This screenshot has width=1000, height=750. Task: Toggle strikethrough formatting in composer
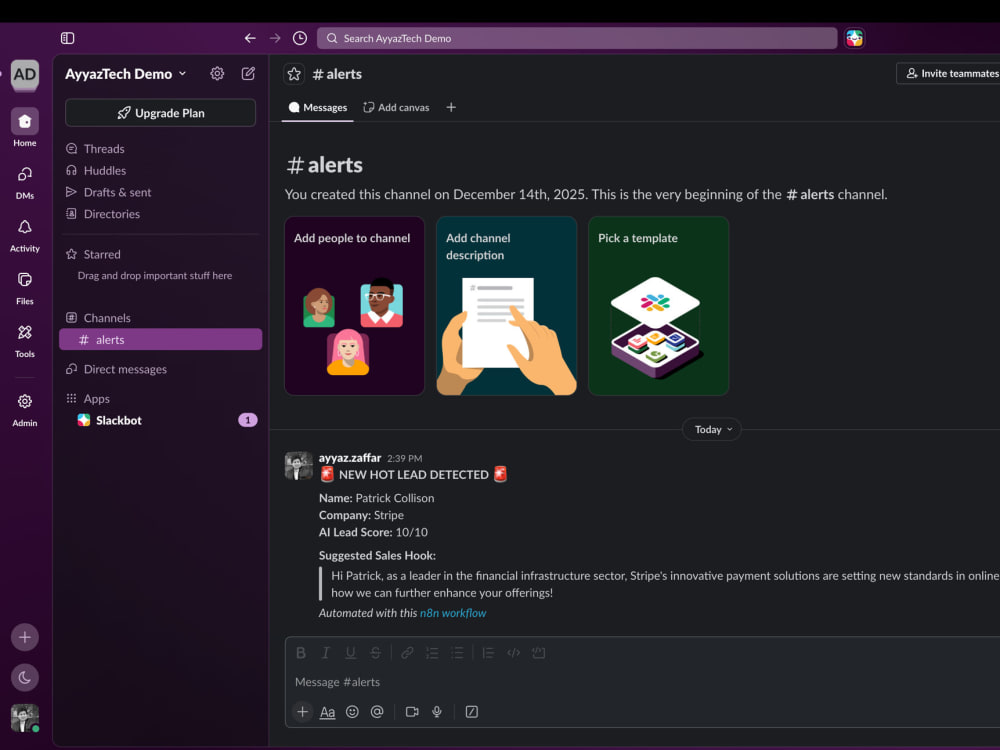[376, 652]
